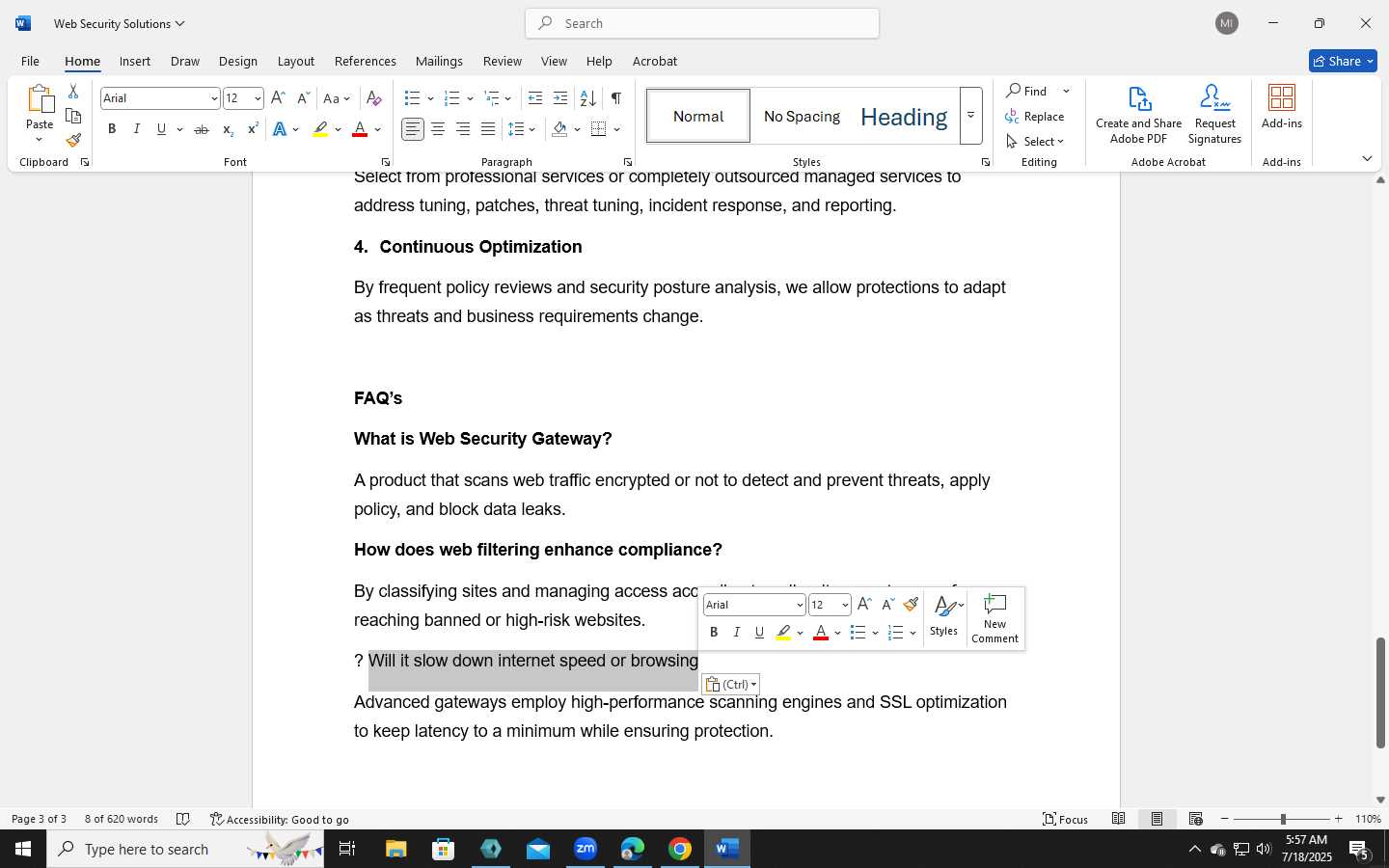
Task: Switch to the References tab
Action: click(x=365, y=61)
